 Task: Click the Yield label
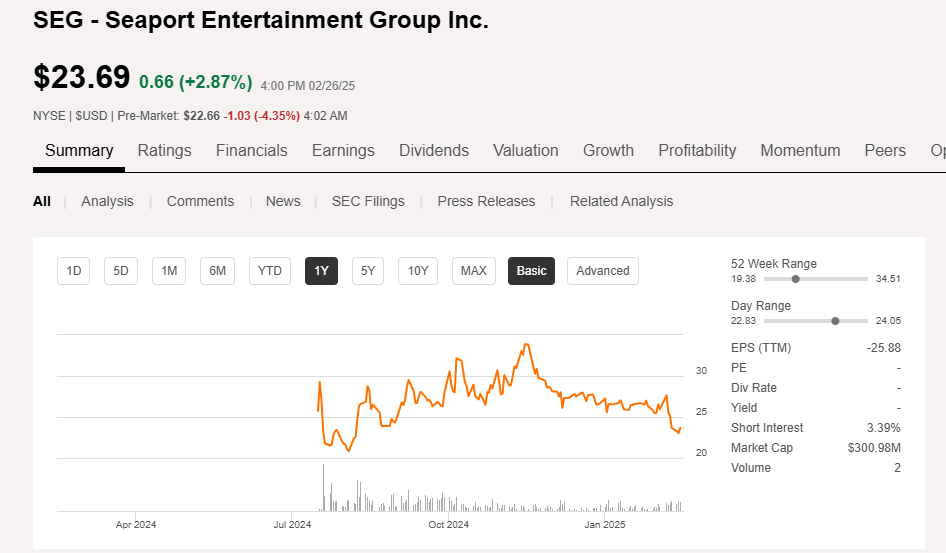(744, 408)
